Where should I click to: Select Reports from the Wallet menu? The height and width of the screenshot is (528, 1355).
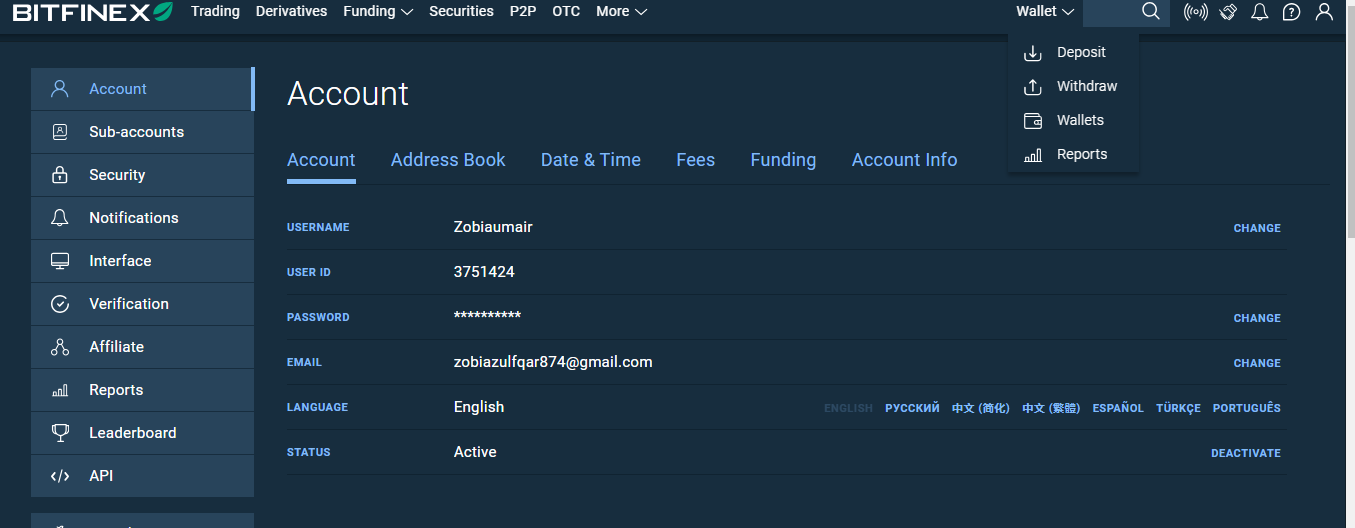(1073, 154)
